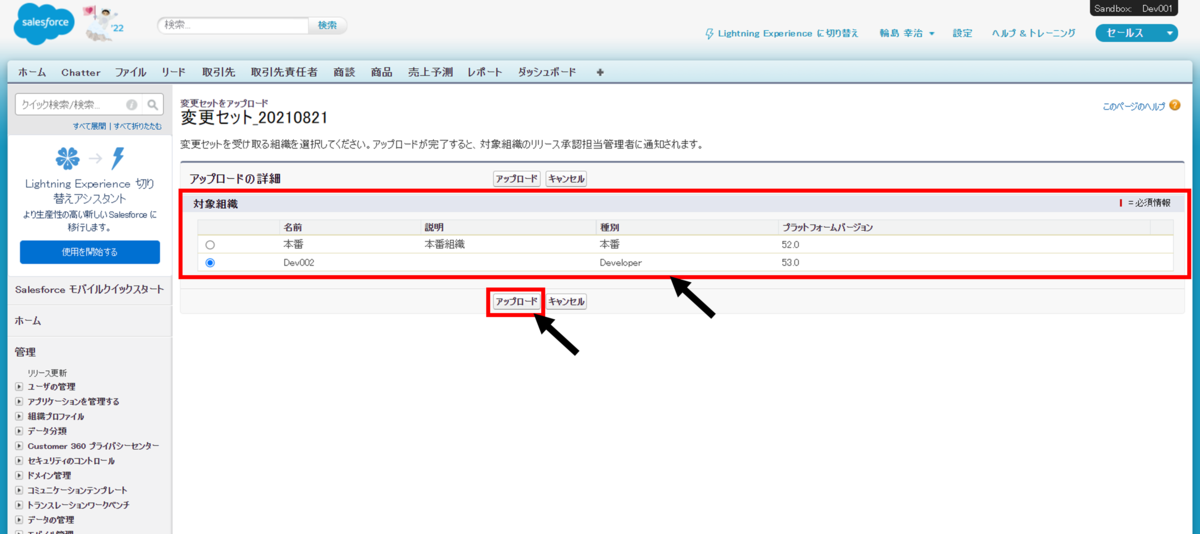
Task: Open the リード tab
Action: [174, 72]
